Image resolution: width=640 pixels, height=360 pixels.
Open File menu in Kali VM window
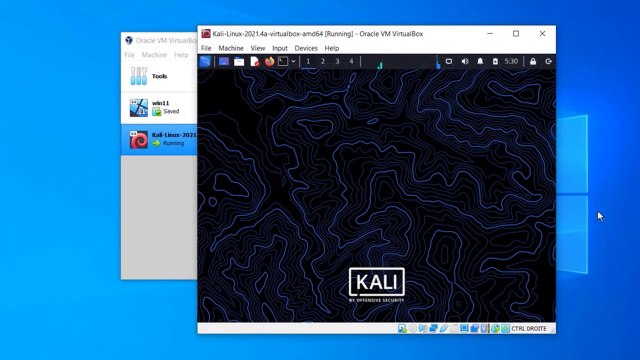click(x=206, y=48)
